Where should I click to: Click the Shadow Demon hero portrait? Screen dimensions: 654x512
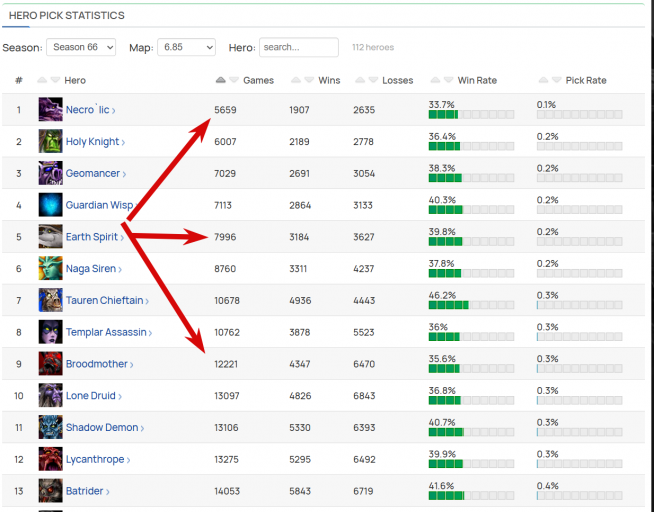click(x=50, y=427)
